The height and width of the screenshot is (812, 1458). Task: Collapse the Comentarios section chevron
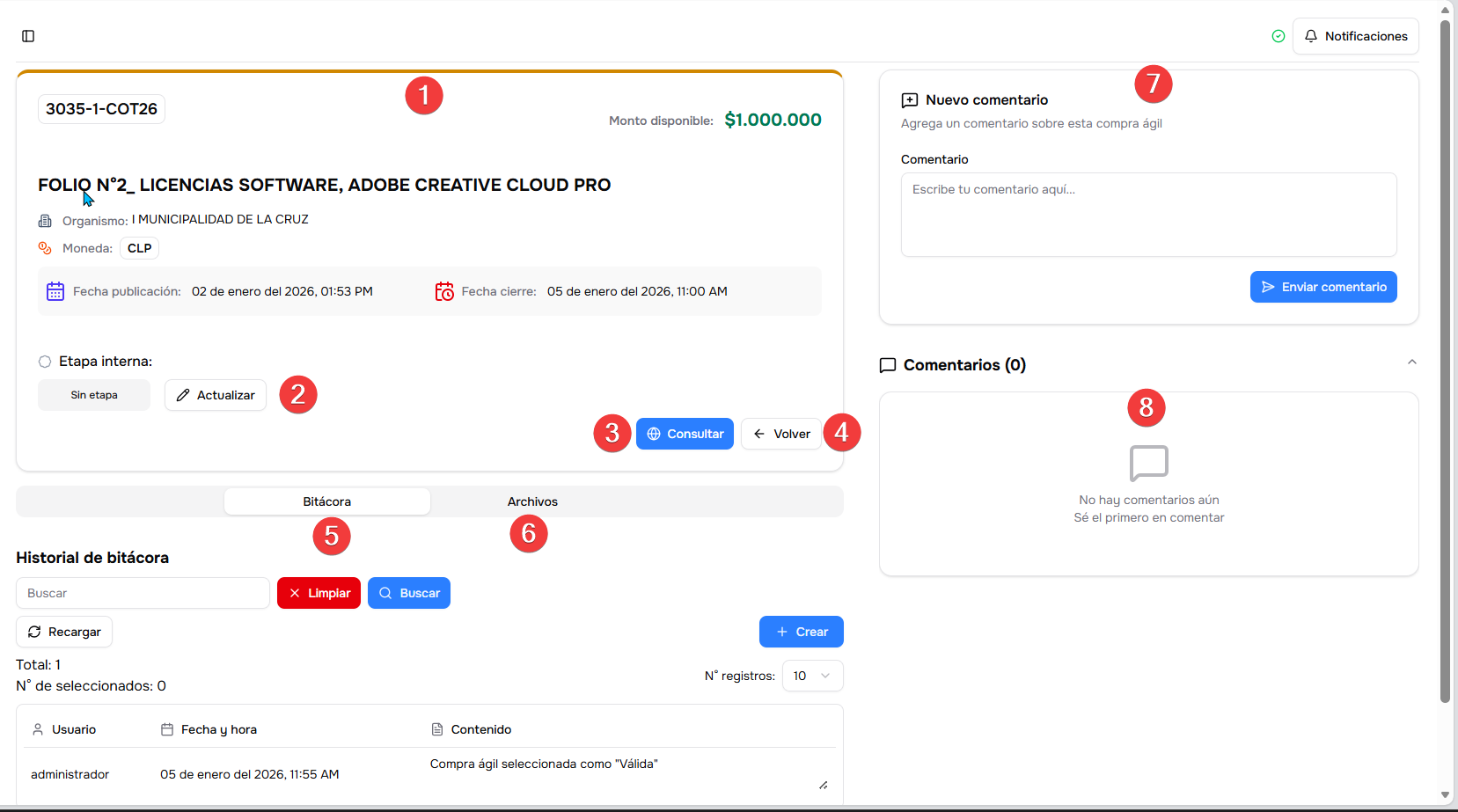[1411, 362]
